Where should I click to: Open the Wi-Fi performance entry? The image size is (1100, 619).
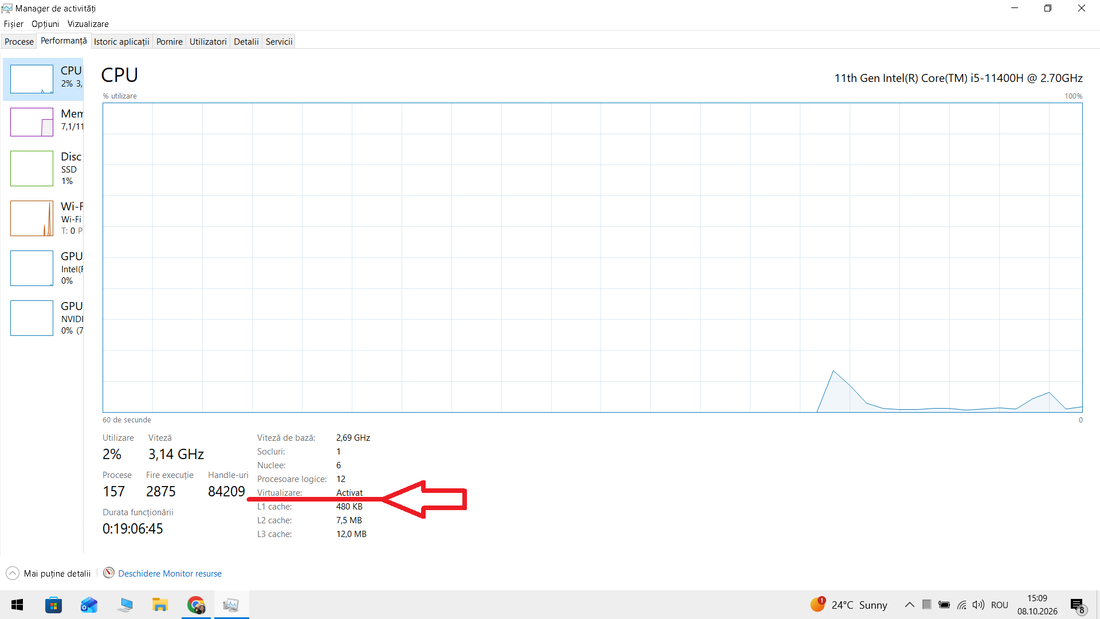point(43,218)
